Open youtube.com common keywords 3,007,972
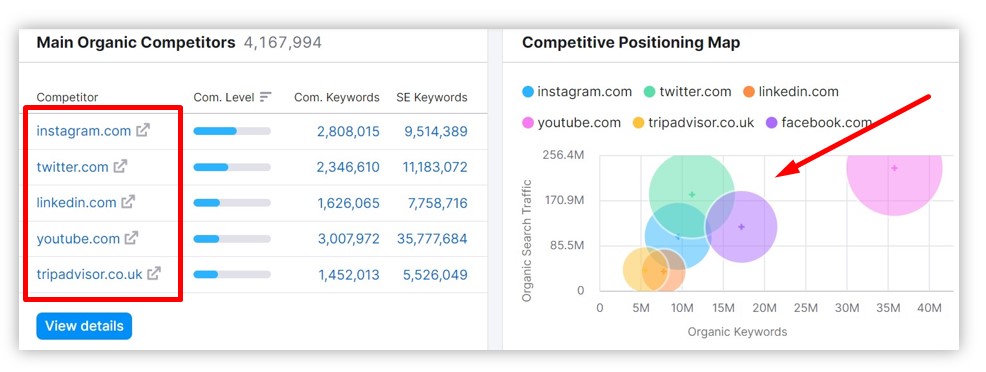 (x=348, y=239)
